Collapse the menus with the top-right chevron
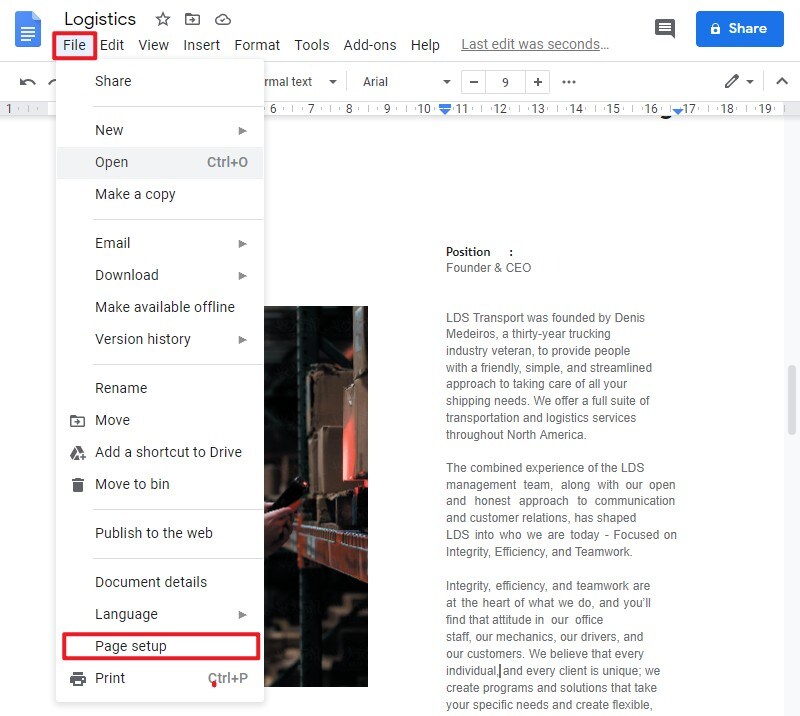Screen dimensions: 800x716 tap(782, 81)
